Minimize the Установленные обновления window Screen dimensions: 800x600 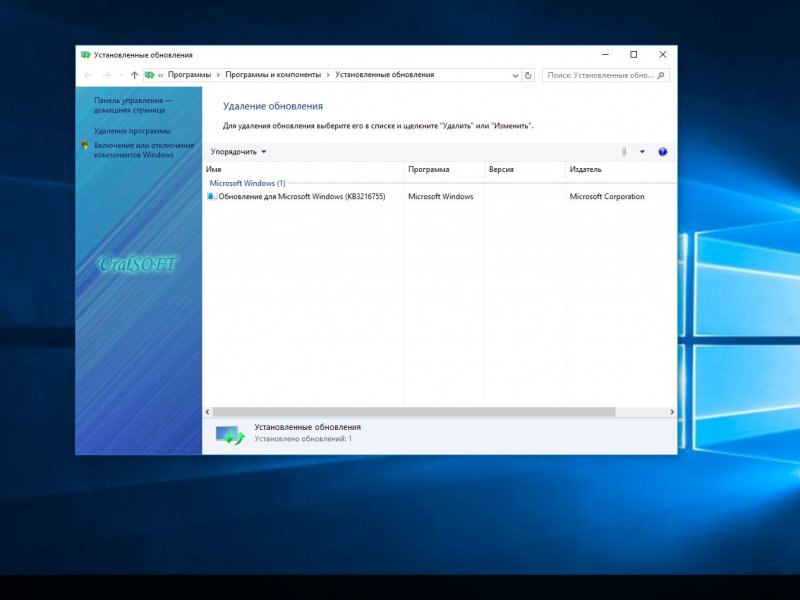pos(605,54)
